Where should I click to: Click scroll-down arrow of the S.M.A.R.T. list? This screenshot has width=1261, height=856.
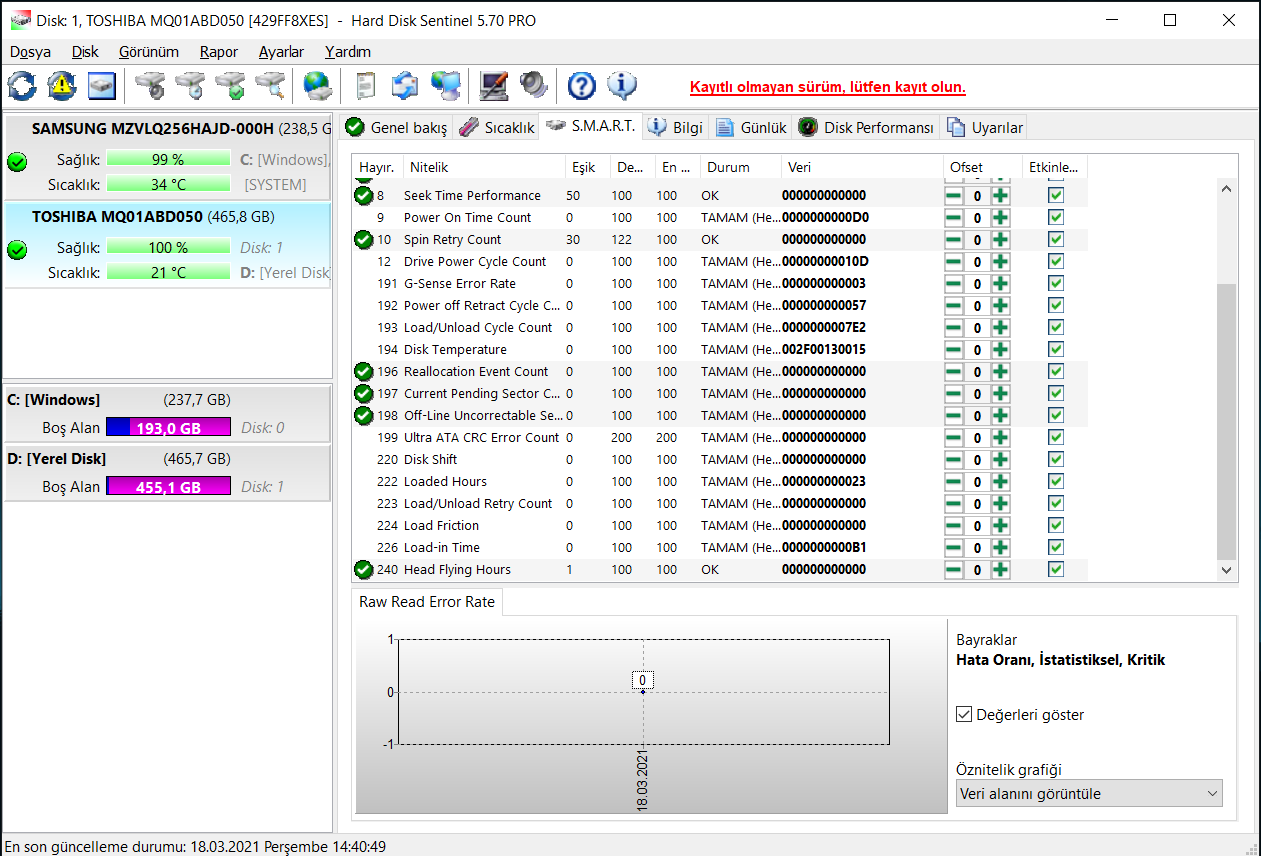(1226, 570)
